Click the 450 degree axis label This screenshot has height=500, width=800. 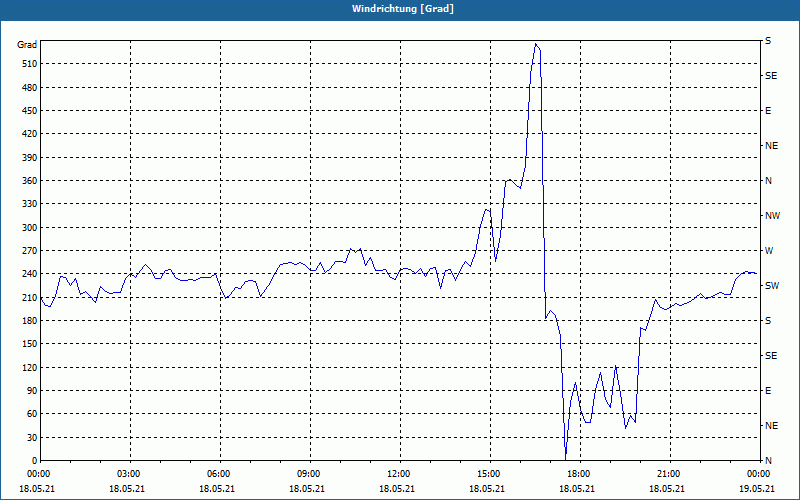[29, 111]
